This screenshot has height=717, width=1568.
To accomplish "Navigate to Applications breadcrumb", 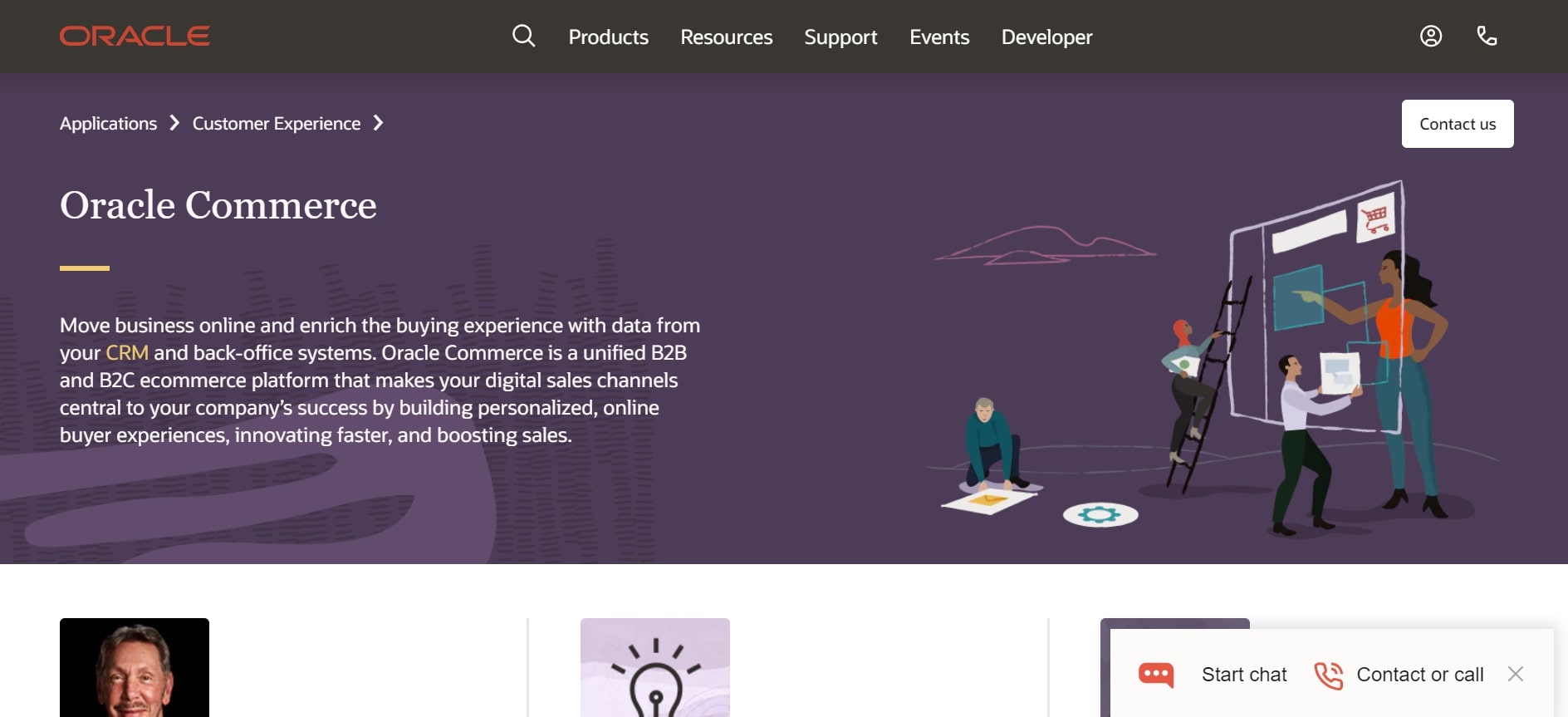I will (108, 124).
